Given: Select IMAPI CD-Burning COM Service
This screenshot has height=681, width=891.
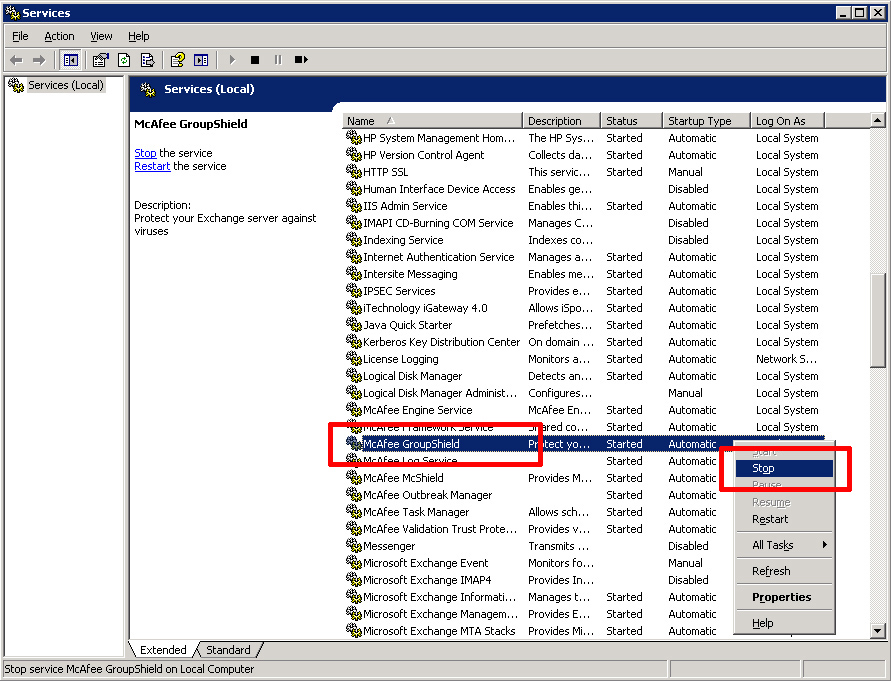Looking at the screenshot, I should (438, 223).
